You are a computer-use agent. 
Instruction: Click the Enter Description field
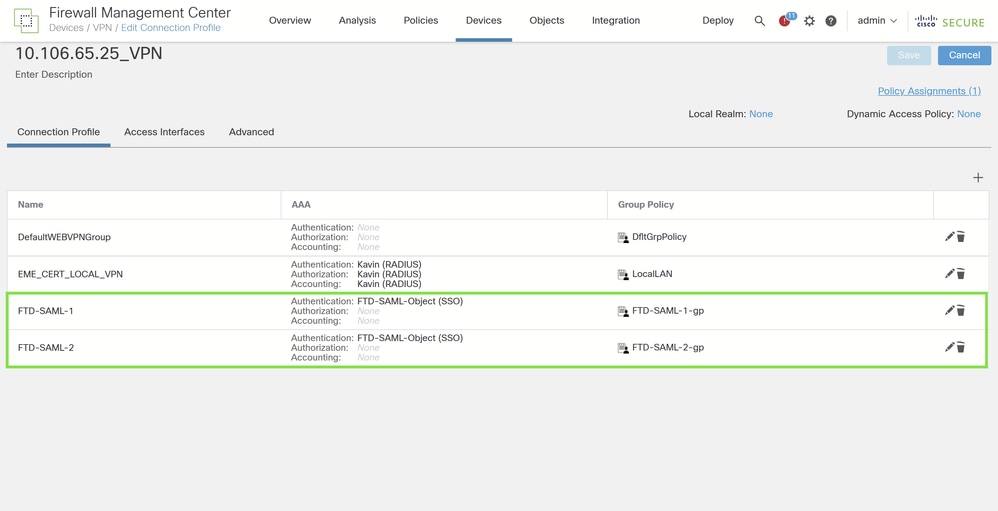coord(53,74)
